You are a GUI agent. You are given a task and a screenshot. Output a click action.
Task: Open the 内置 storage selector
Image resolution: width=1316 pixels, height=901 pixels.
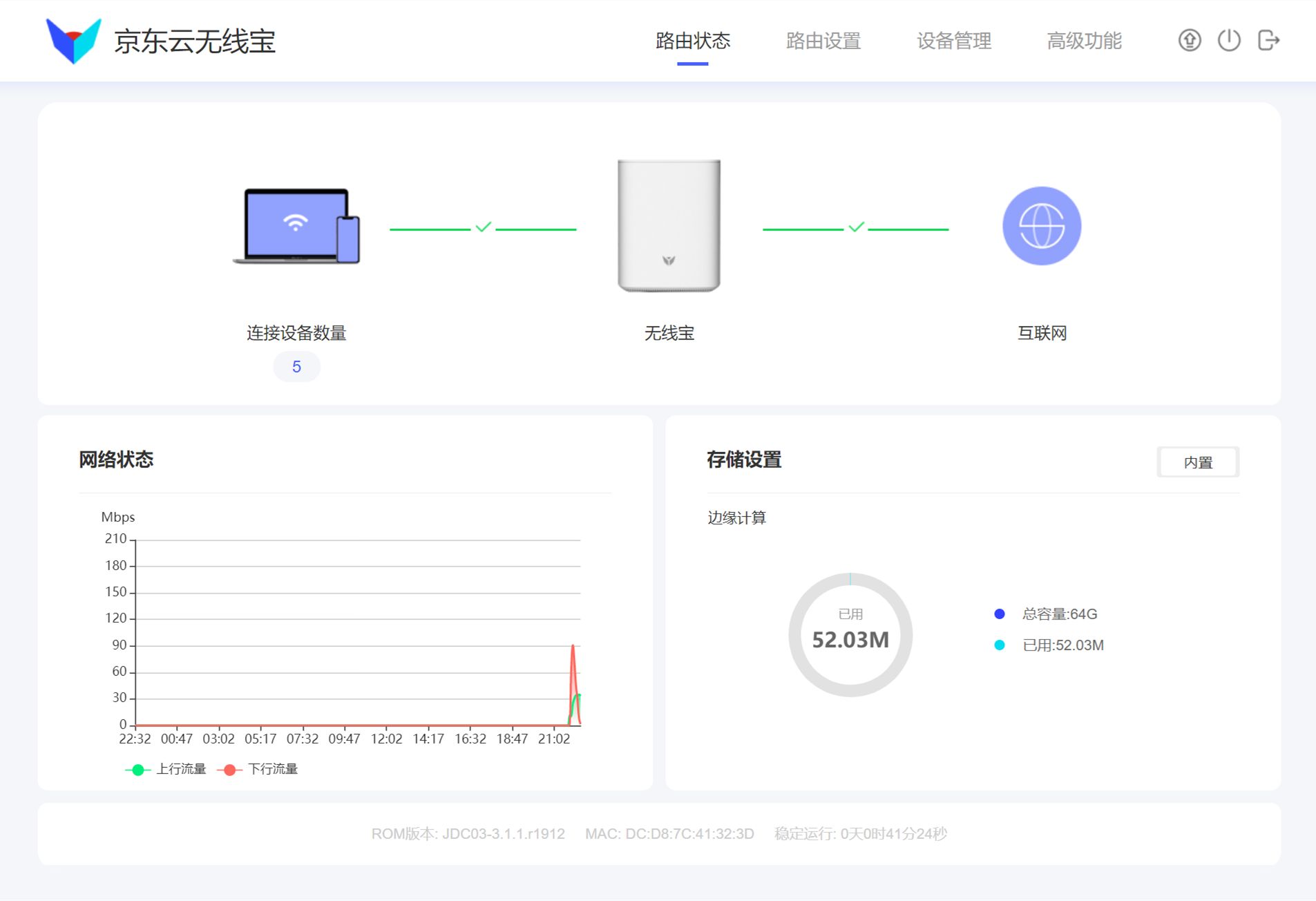click(x=1198, y=462)
